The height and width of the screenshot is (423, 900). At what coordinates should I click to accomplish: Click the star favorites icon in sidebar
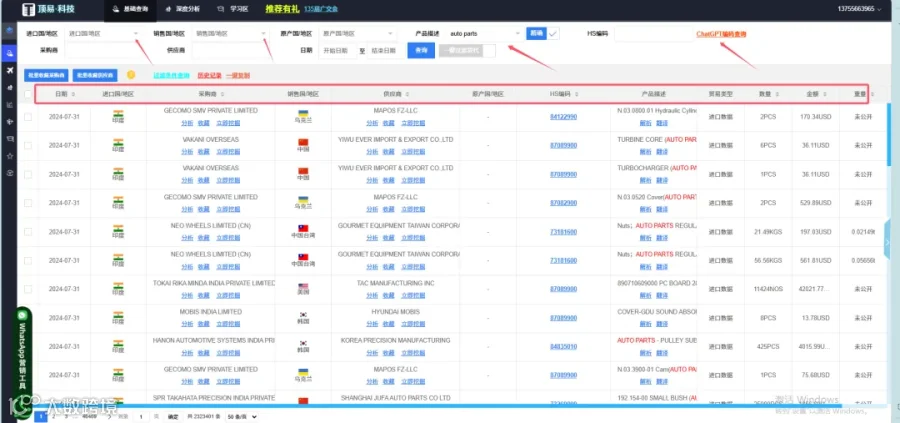(9, 156)
